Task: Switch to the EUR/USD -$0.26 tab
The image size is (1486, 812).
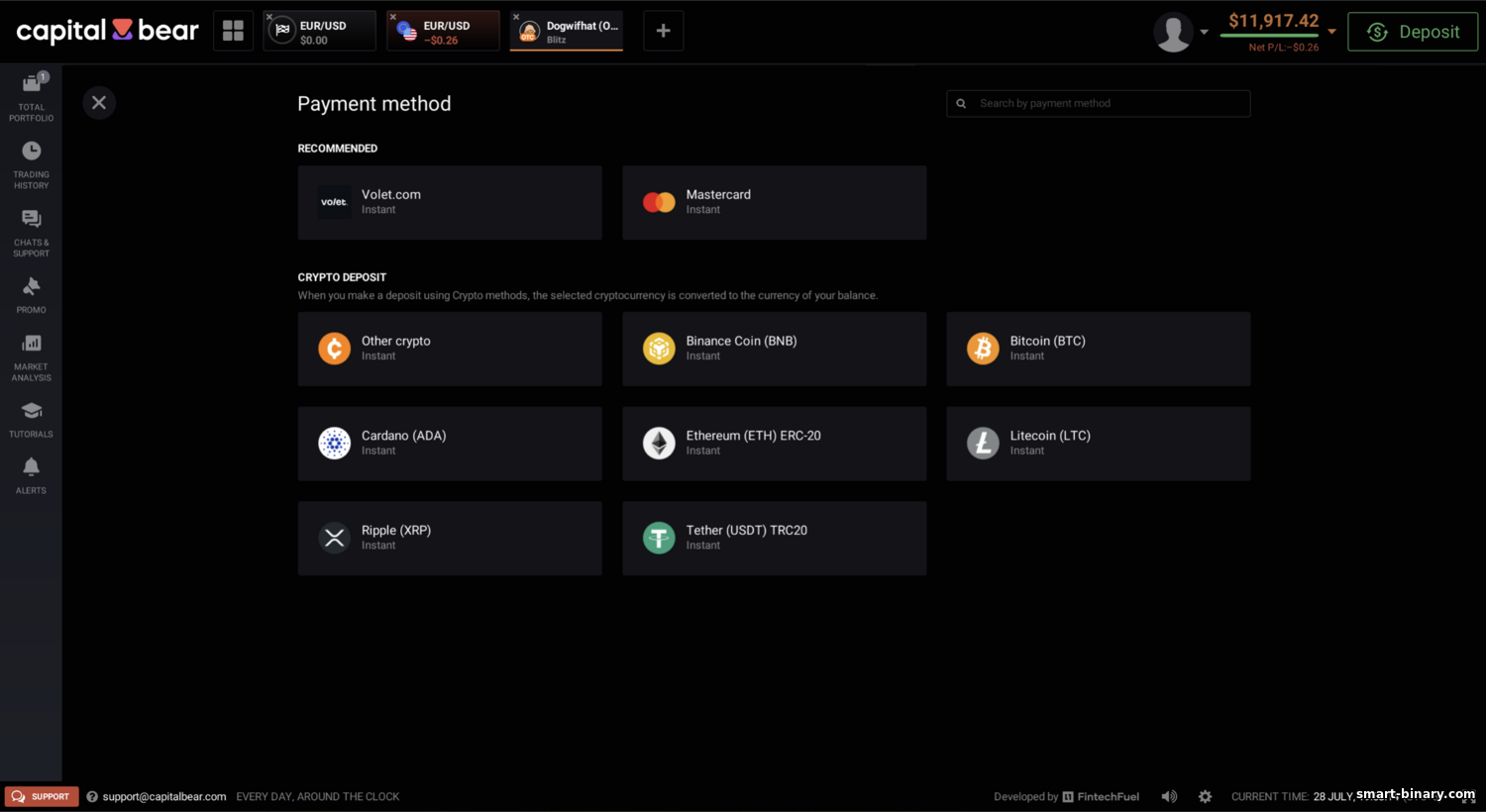Action: pyautogui.click(x=443, y=31)
